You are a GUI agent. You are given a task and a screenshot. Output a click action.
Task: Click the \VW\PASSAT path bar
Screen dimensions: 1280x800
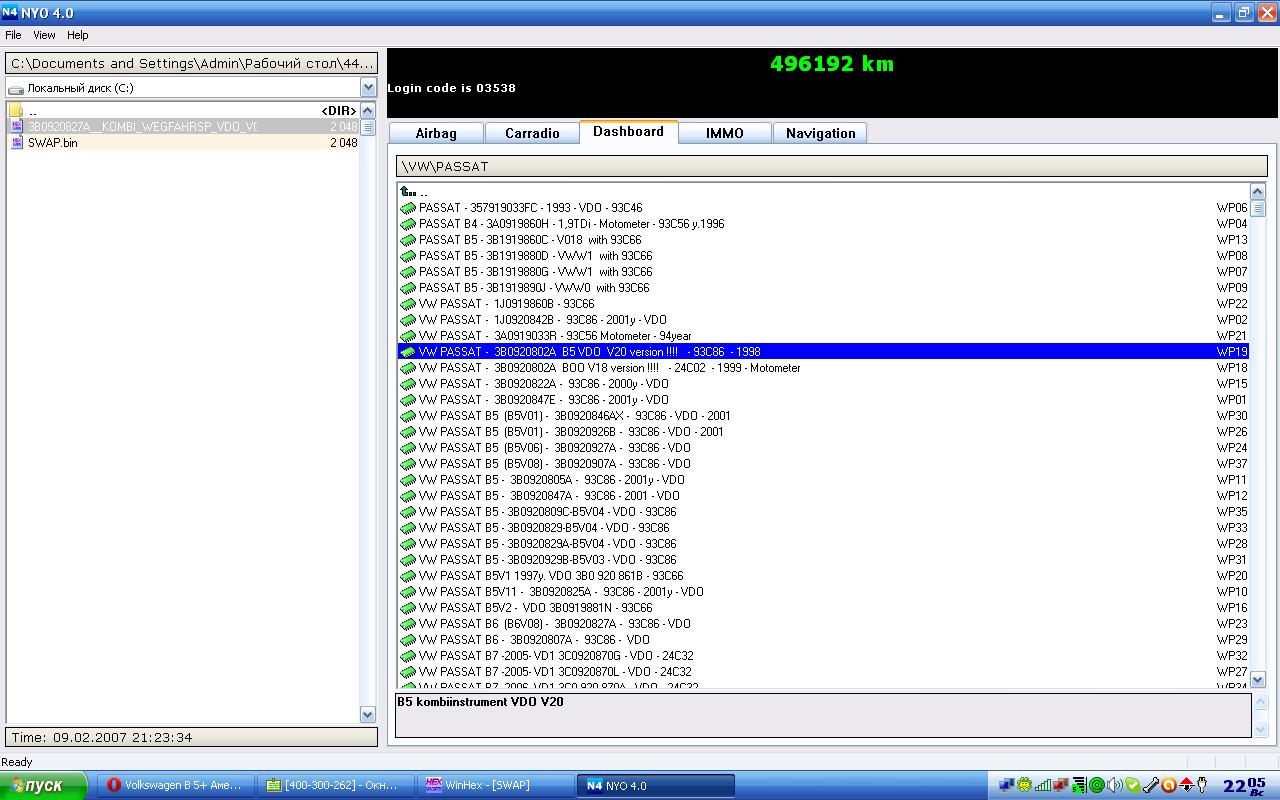point(831,167)
